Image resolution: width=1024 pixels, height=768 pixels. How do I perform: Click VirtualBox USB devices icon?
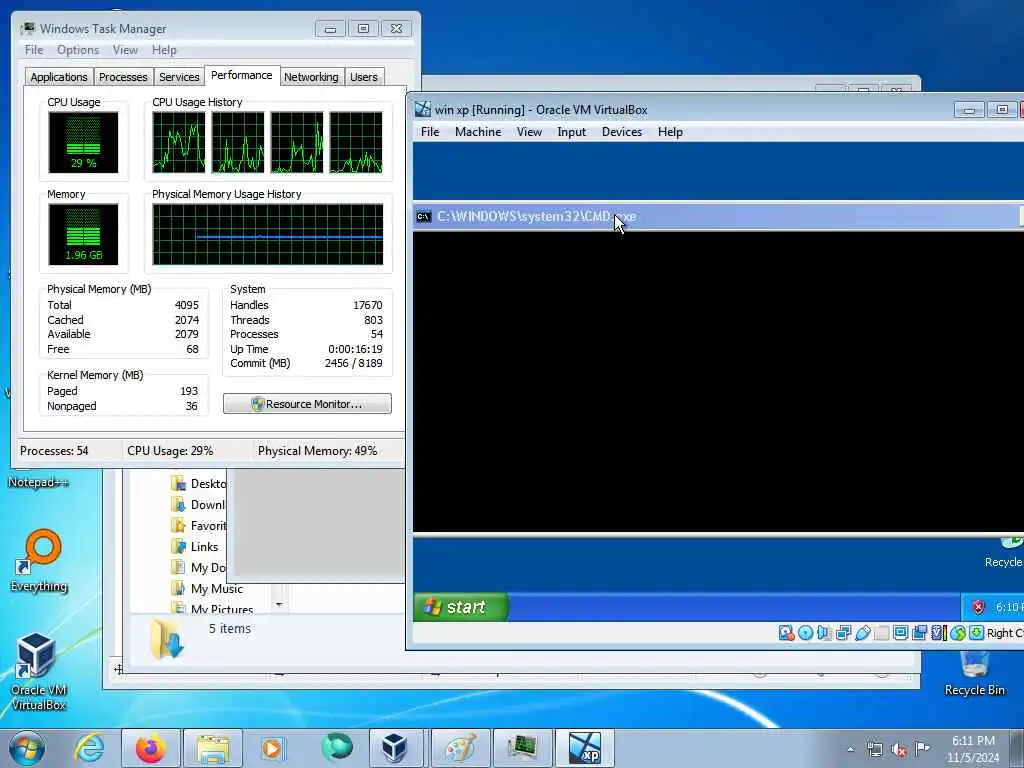tap(862, 632)
